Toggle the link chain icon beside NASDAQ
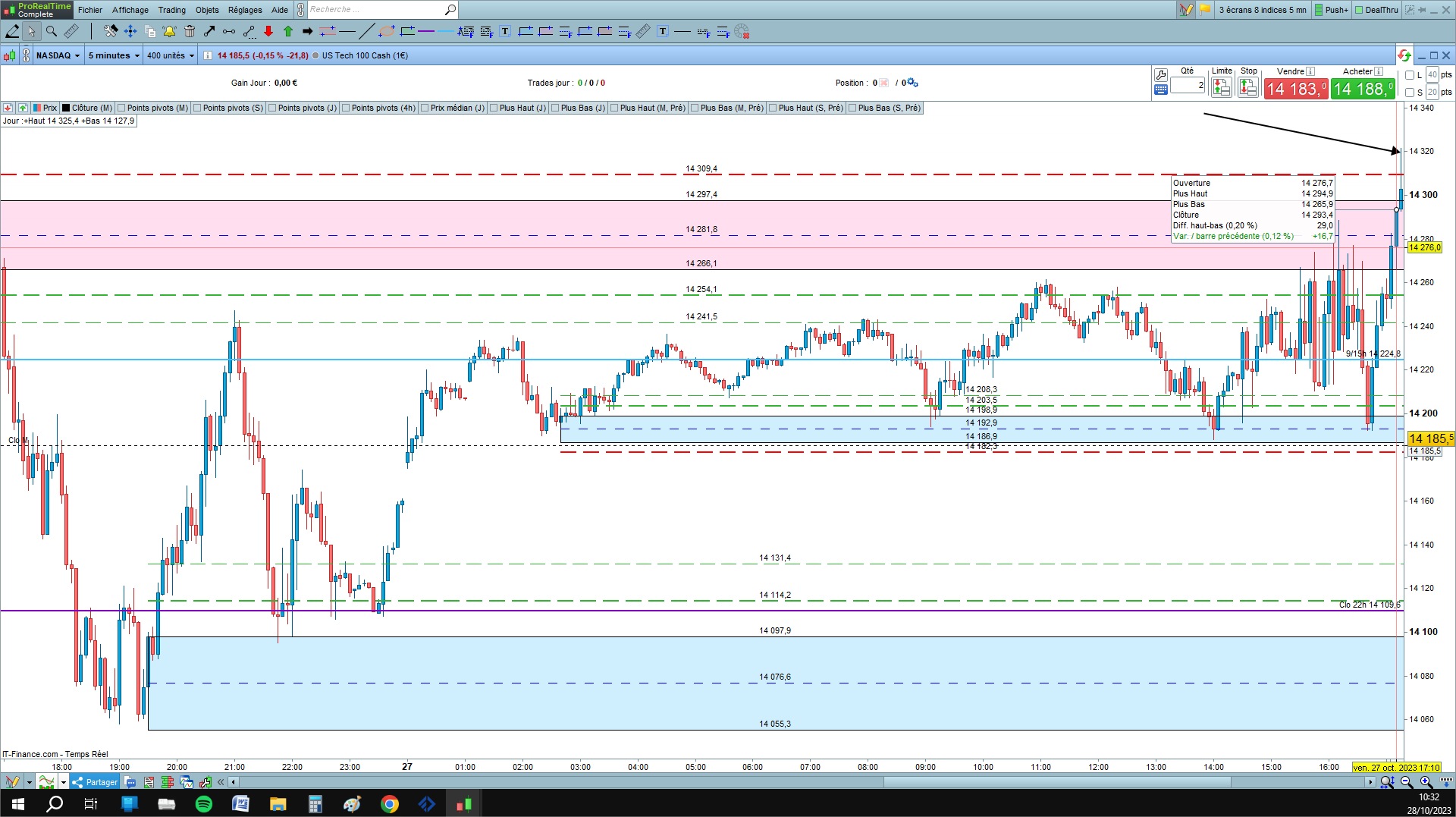 tap(27, 55)
